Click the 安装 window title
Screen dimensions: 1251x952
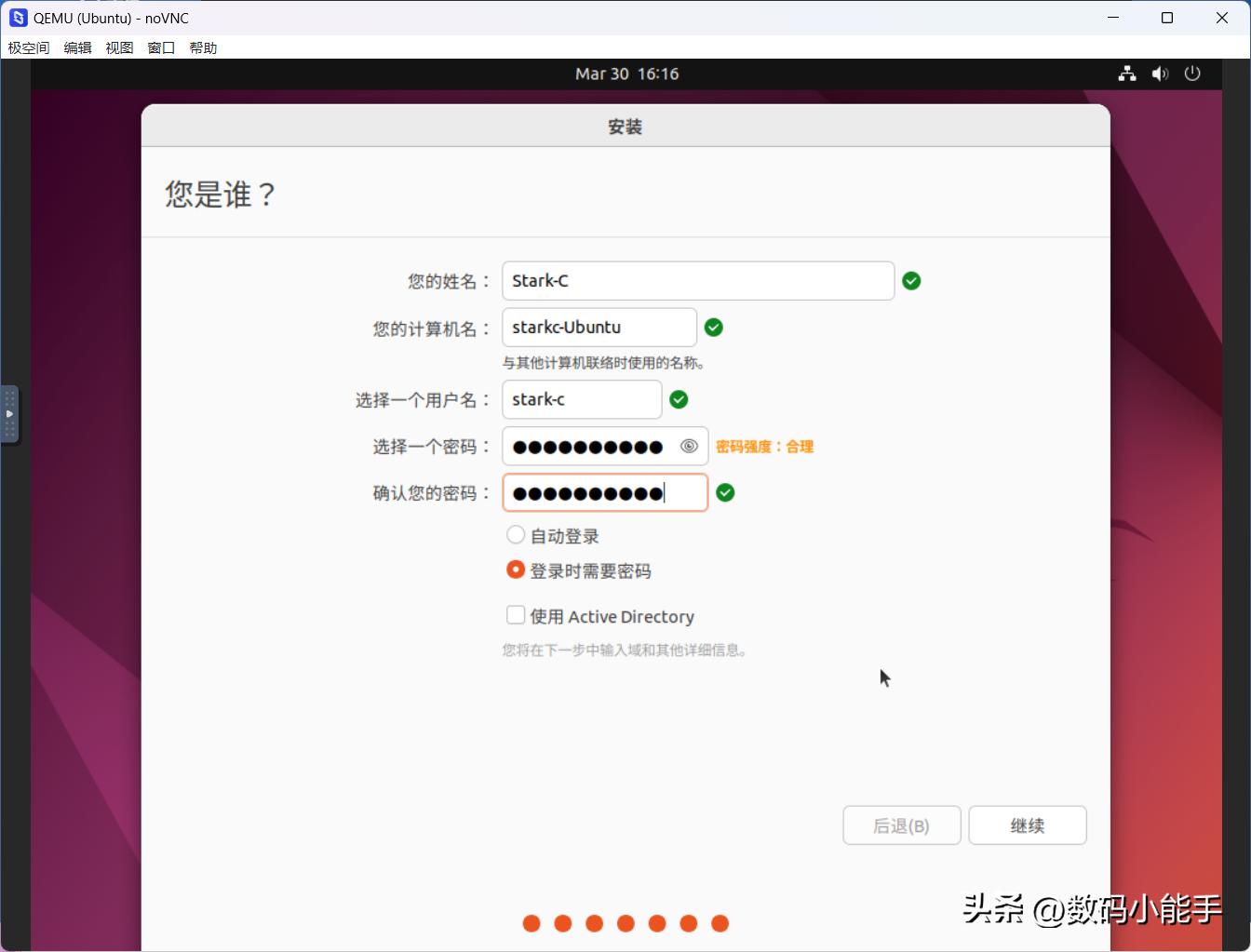coord(625,127)
